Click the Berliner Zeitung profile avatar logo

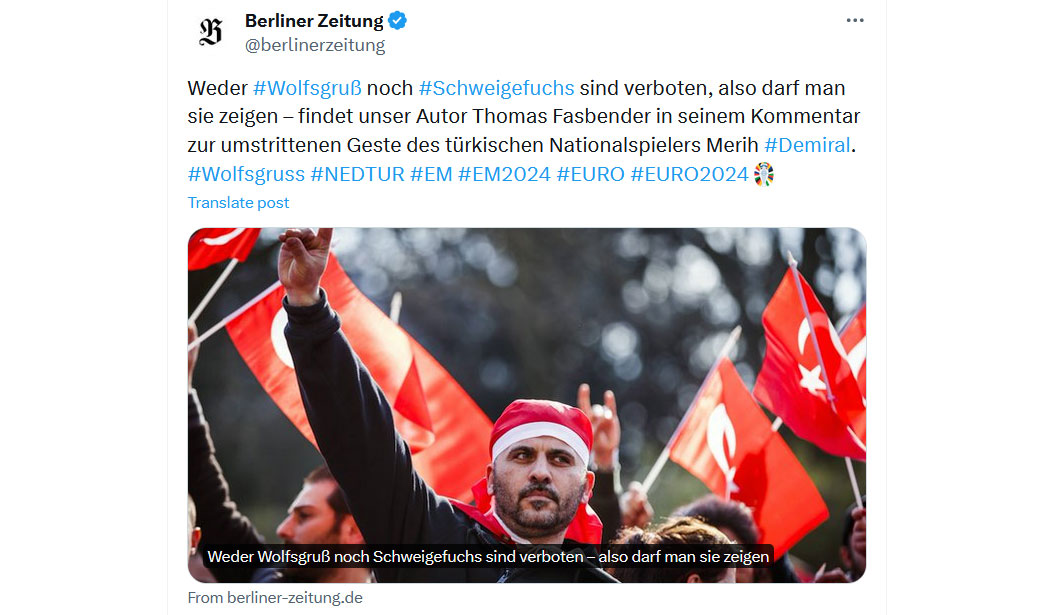[x=211, y=31]
